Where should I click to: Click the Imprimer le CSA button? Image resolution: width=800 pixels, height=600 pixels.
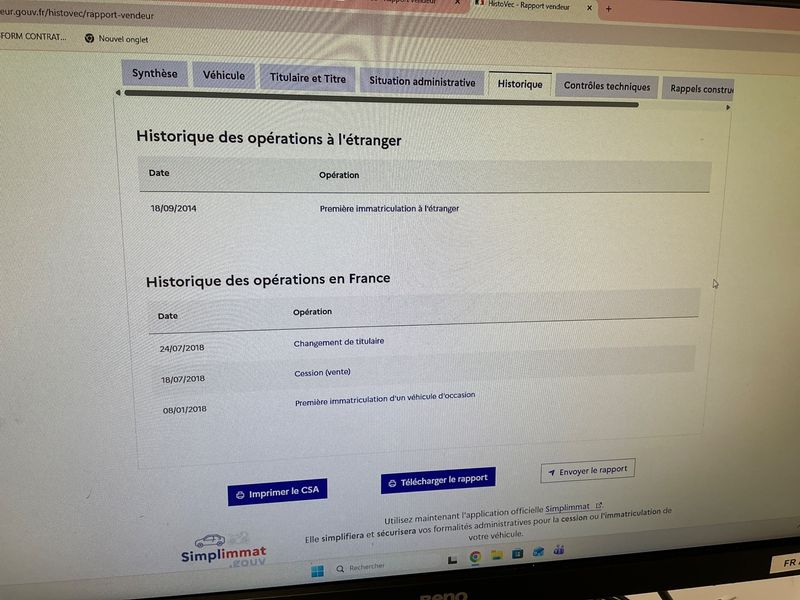277,492
